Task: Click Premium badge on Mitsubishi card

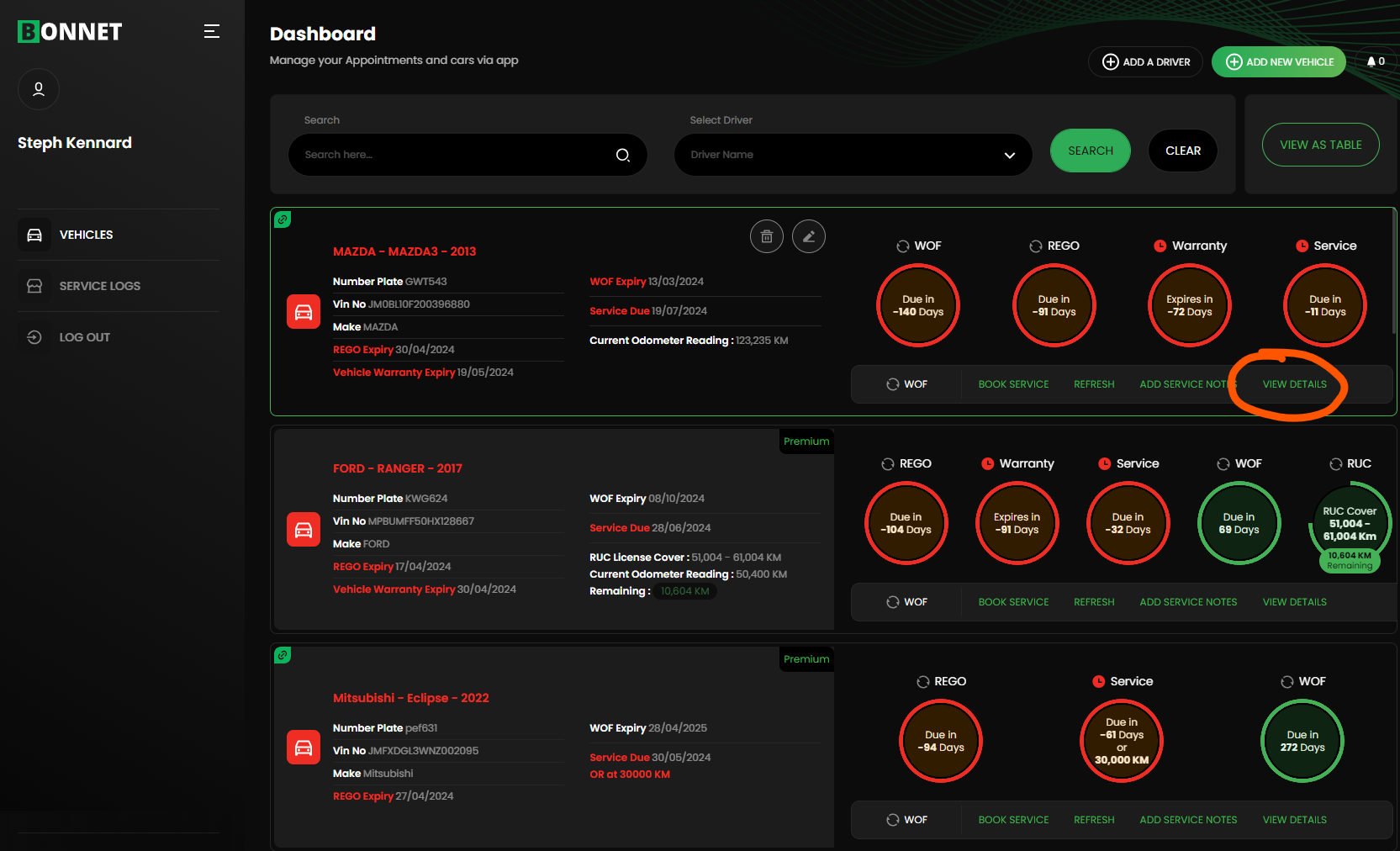Action: [x=806, y=659]
